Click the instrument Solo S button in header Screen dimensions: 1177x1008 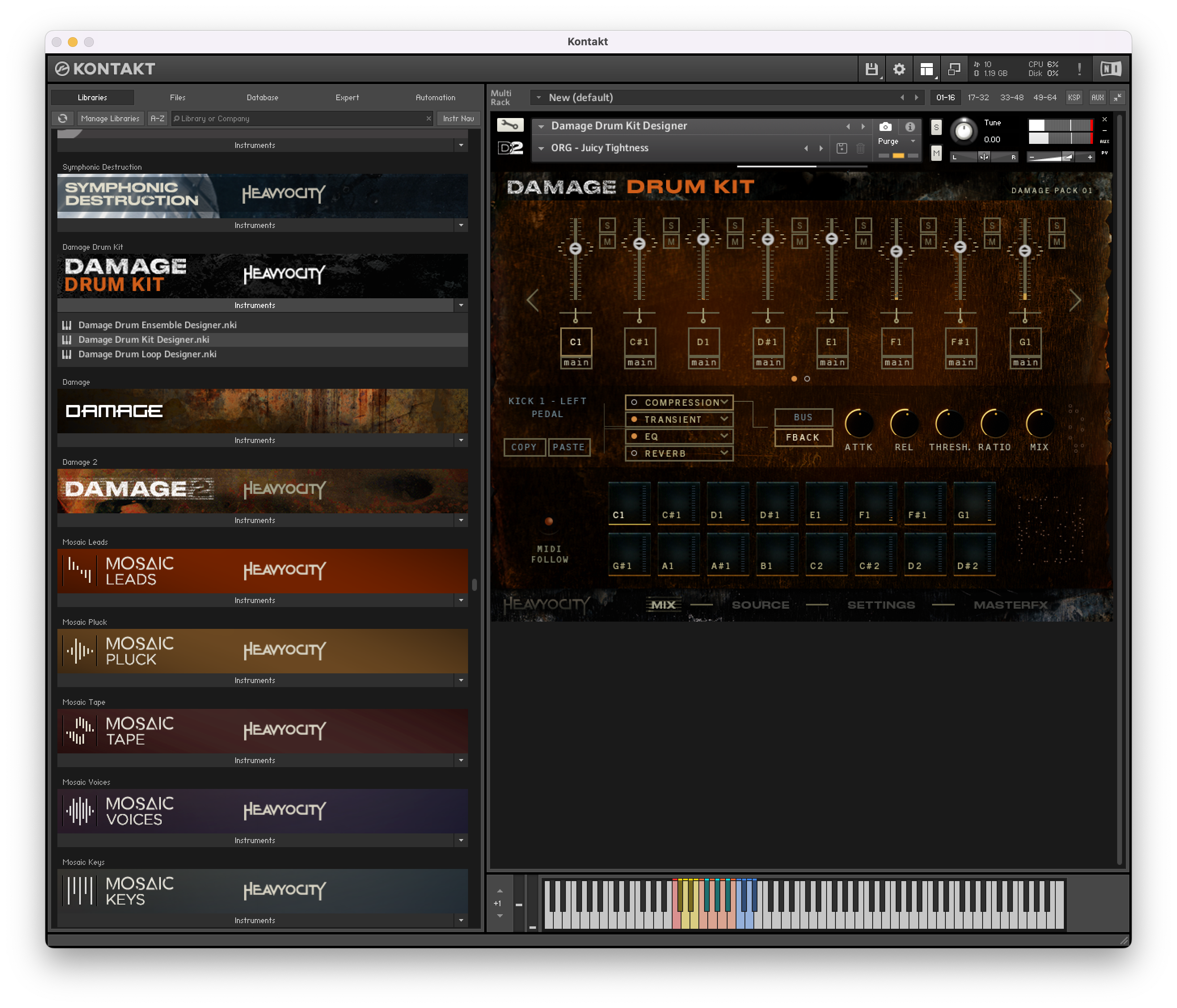936,127
